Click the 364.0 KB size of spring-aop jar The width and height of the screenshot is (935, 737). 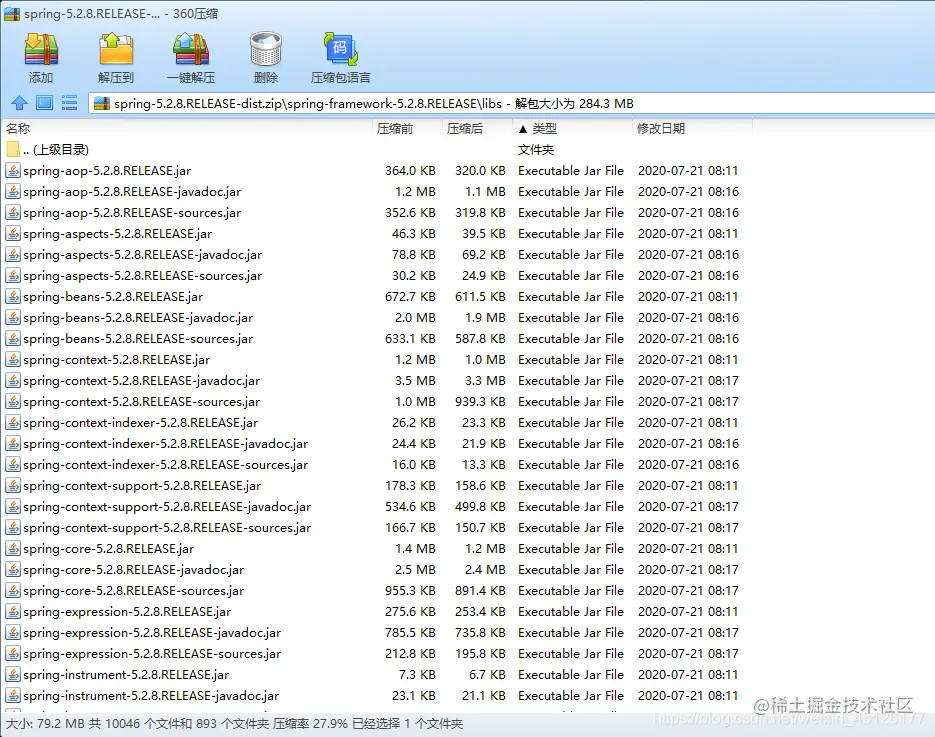point(410,171)
